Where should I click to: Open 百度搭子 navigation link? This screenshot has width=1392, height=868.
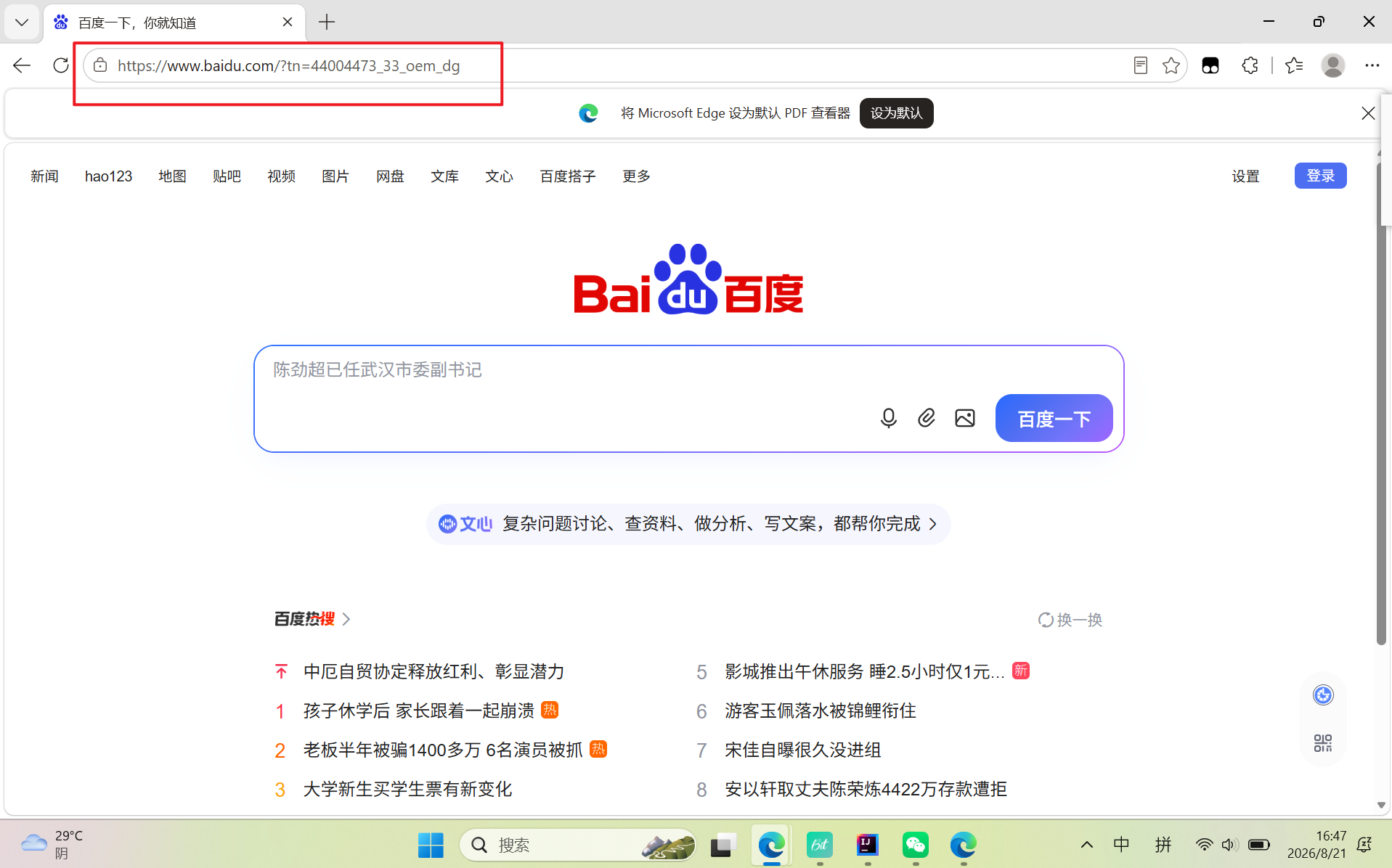coord(568,176)
